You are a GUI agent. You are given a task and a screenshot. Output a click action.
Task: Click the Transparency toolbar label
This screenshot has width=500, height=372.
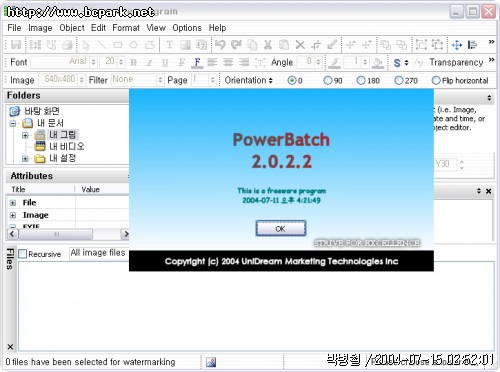tap(456, 62)
